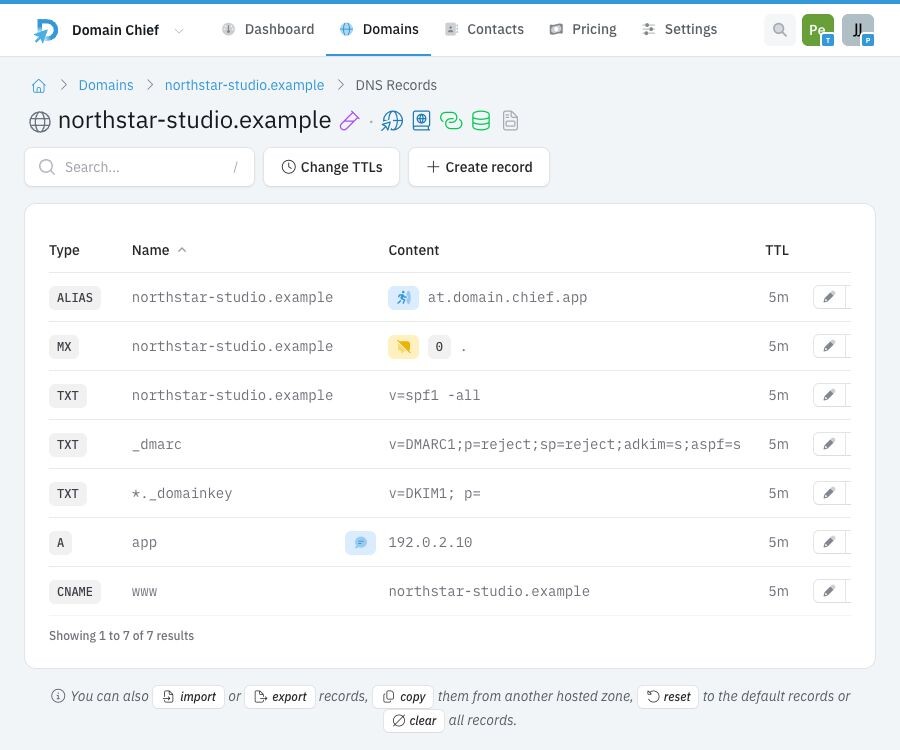This screenshot has height=750, width=900.
Task: Click the Domain Chief logo icon
Action: click(46, 30)
